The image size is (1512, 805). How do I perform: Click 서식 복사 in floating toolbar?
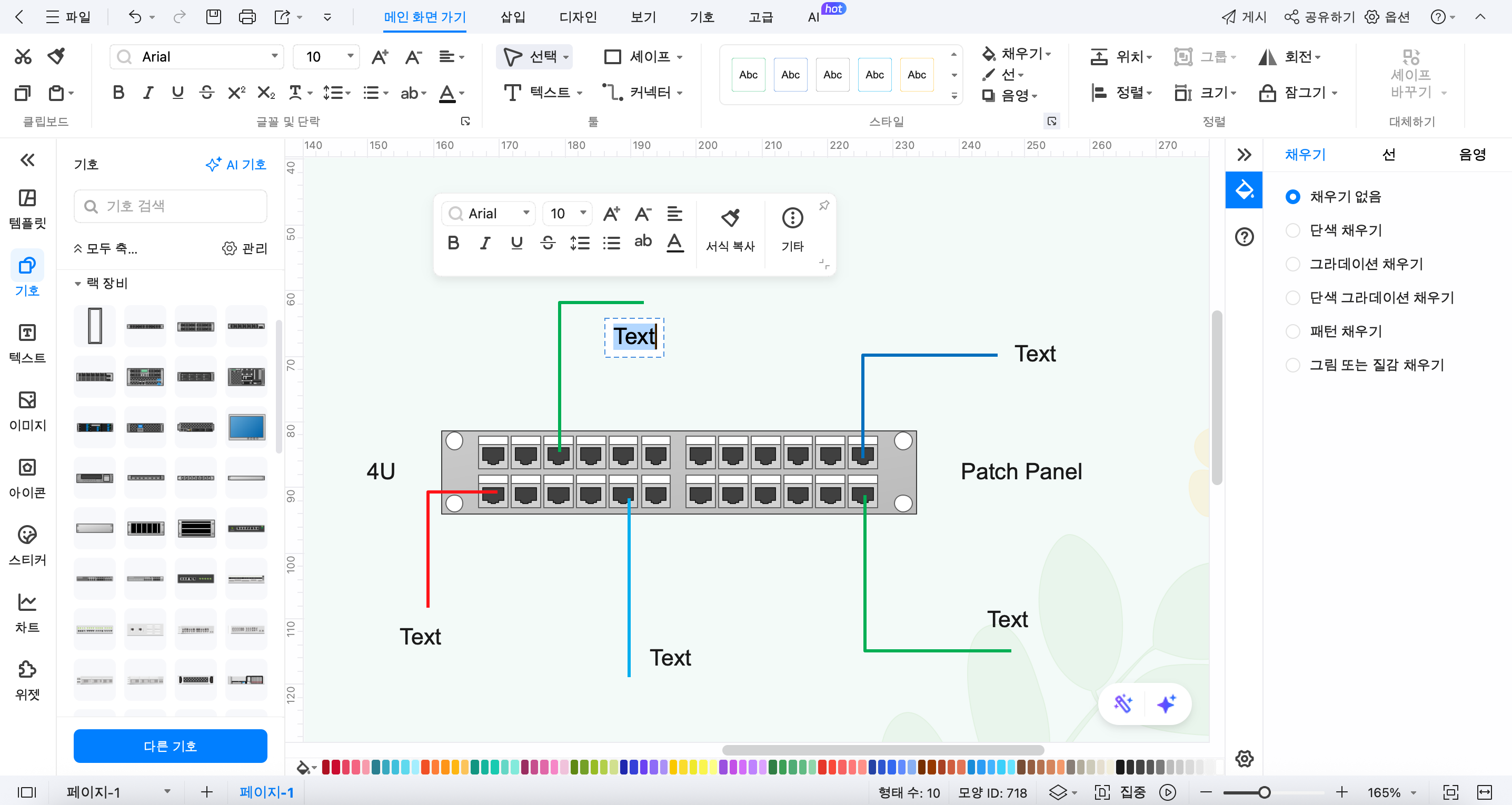730,230
